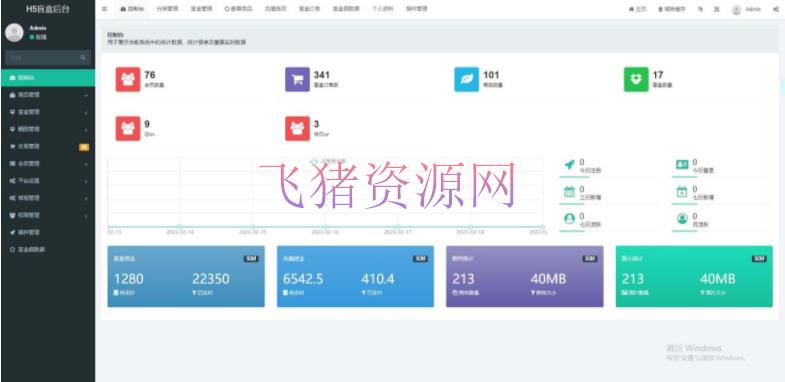This screenshot has width=785, height=382.
Task: Switch to the 控制台 tab with house icon
Action: click(131, 9)
